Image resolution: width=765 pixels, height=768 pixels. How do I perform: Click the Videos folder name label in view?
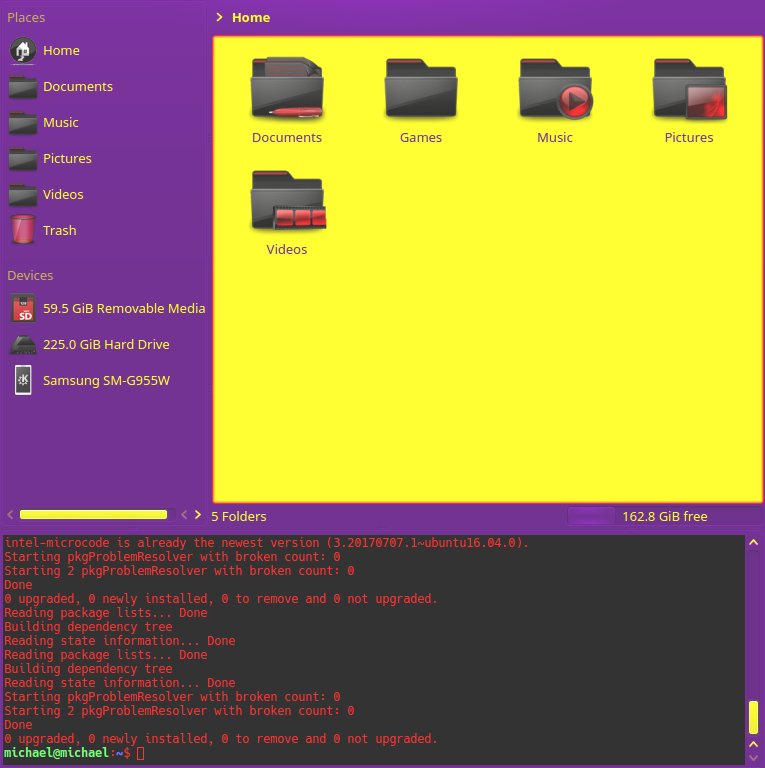(287, 249)
